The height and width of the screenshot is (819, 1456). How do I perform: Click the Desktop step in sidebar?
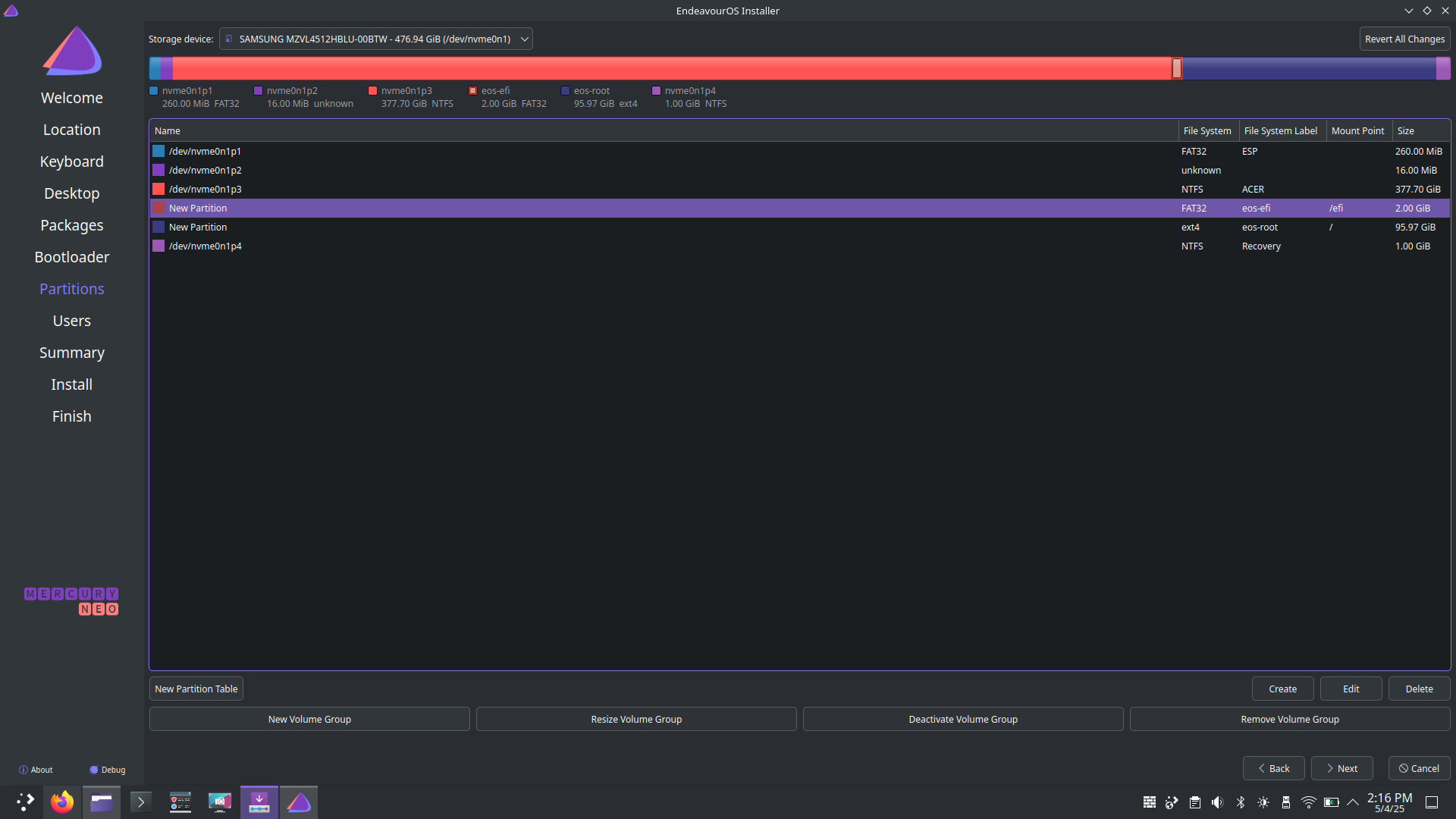click(72, 193)
